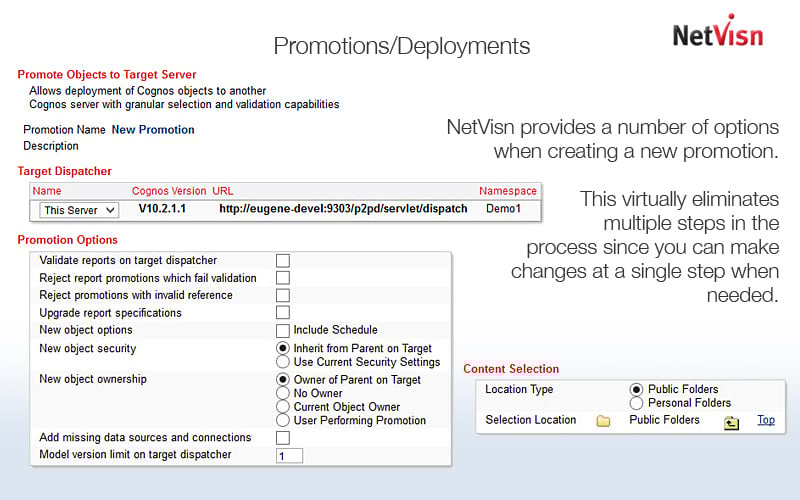Viewport: 800px width, 500px height.
Task: Click the Demo1 namespace value
Action: pos(504,209)
